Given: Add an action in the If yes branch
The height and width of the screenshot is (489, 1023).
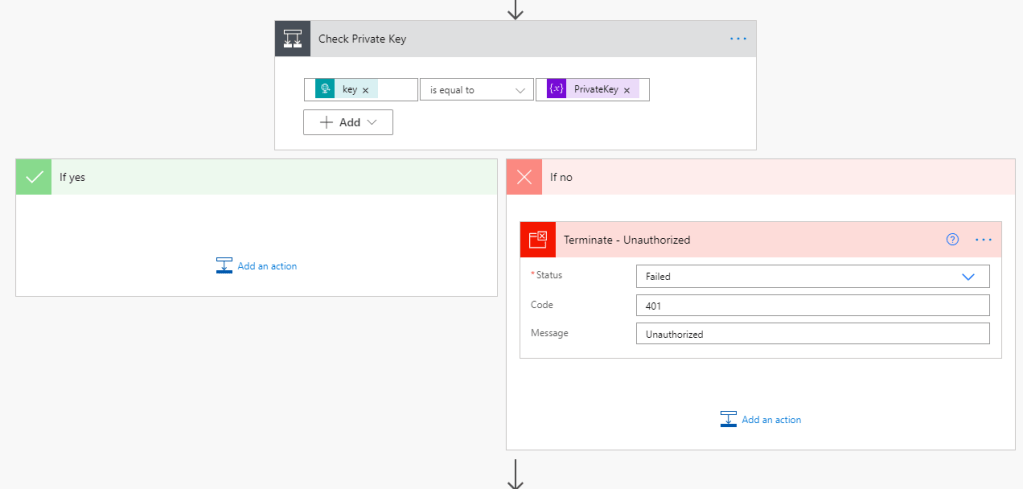Looking at the screenshot, I should [x=257, y=266].
